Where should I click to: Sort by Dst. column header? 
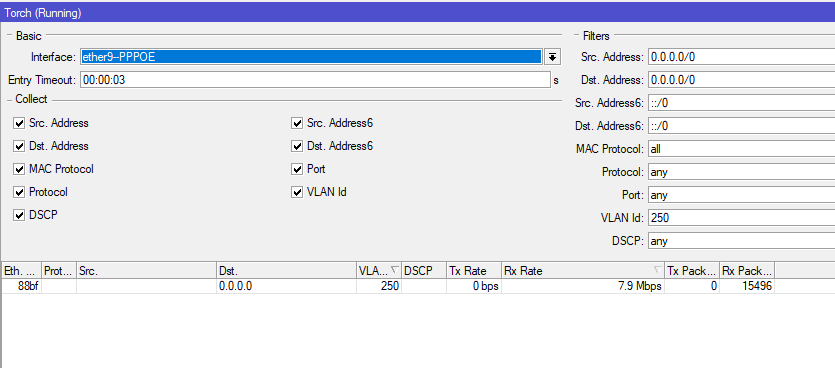point(286,271)
